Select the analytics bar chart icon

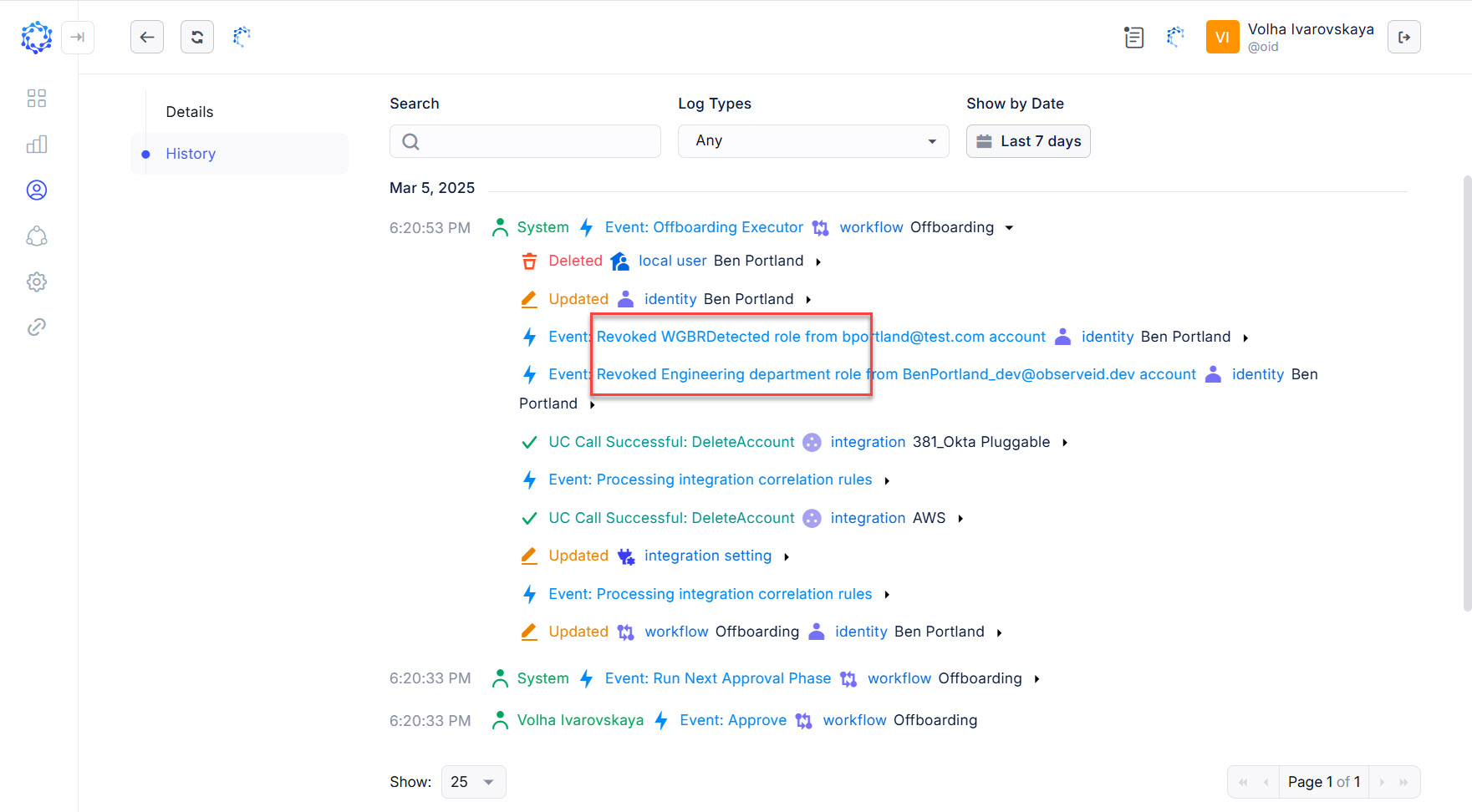(36, 144)
